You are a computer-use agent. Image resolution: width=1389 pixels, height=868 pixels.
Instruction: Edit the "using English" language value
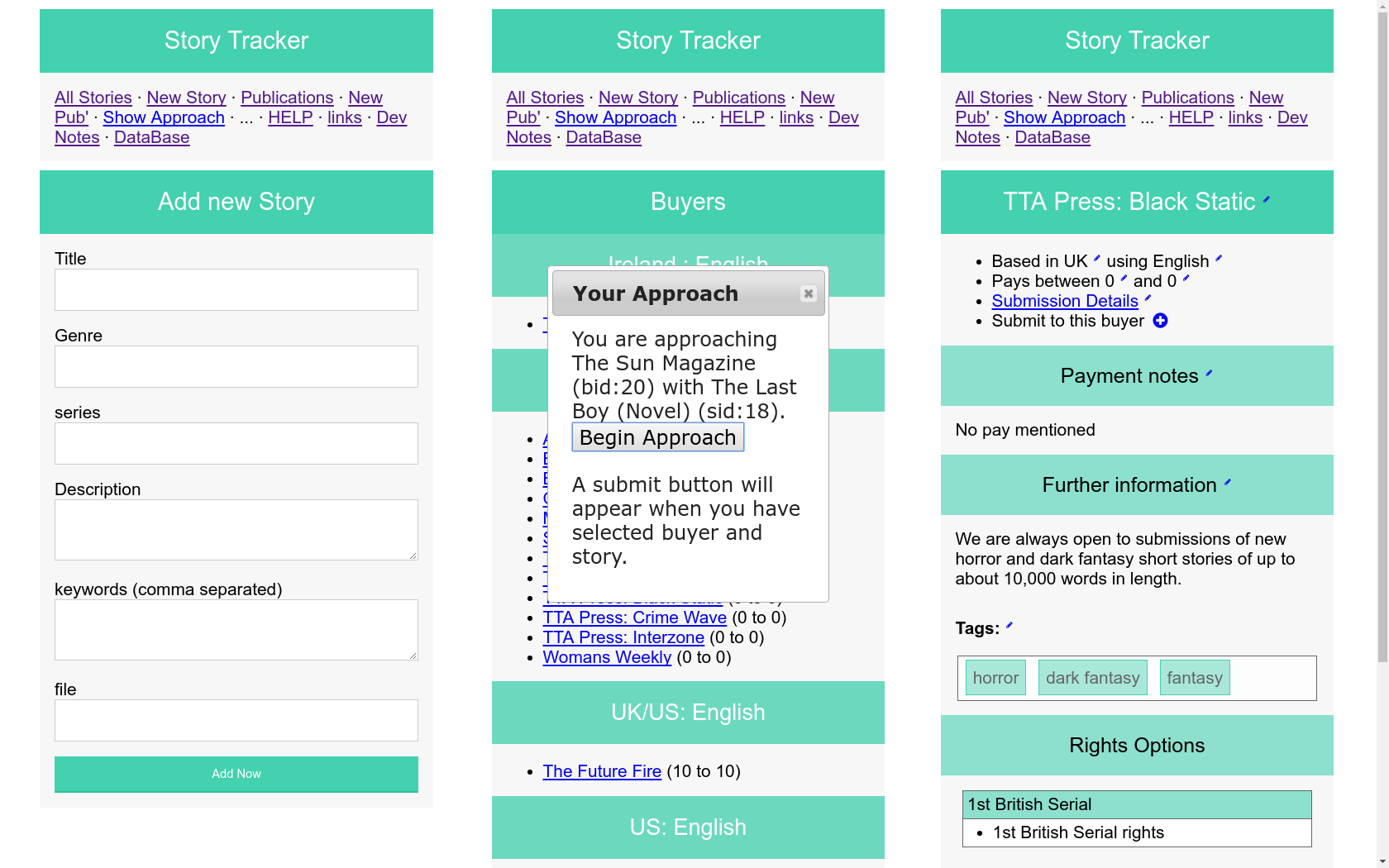1218,257
